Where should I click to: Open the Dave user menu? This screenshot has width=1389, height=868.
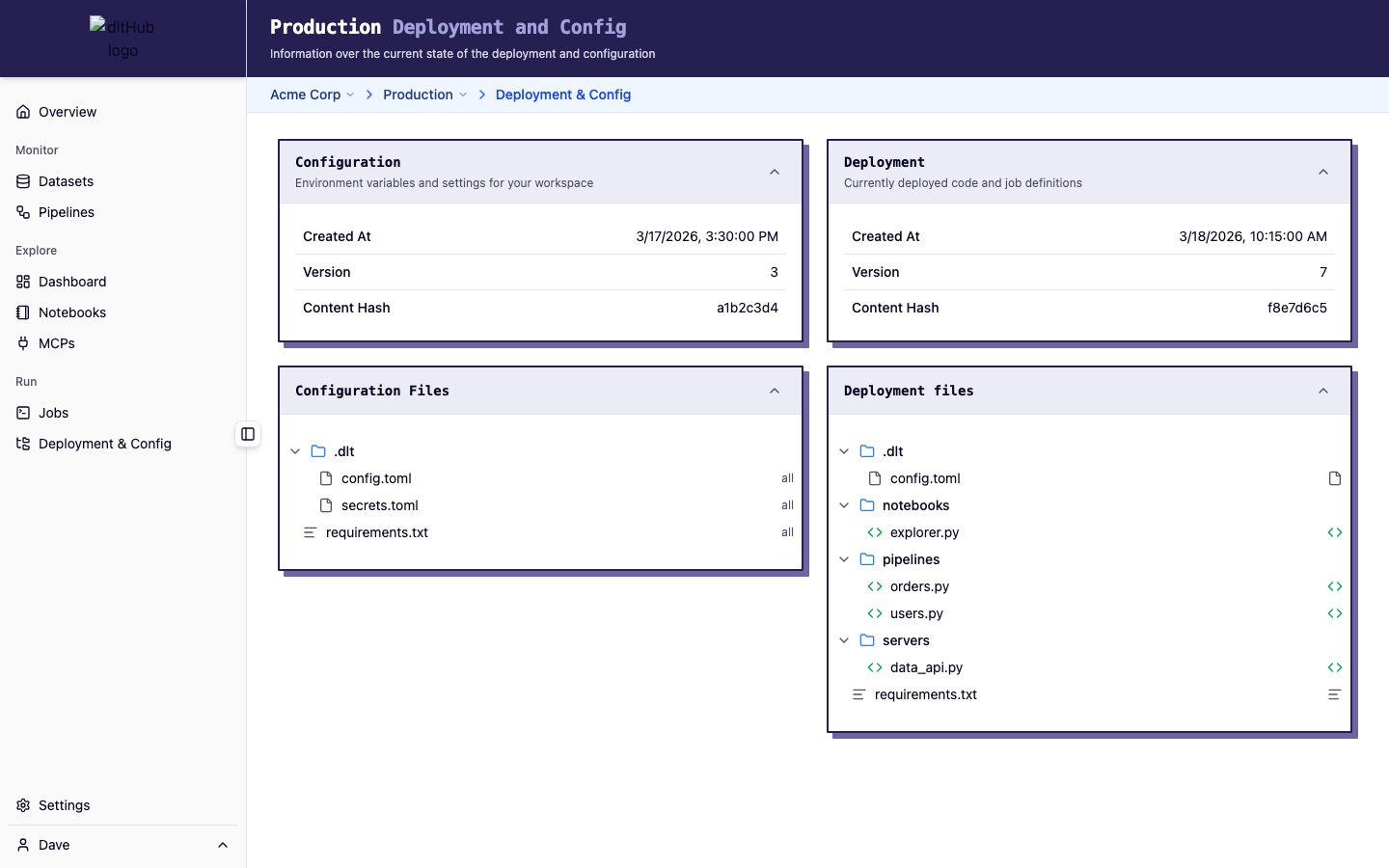(123, 845)
